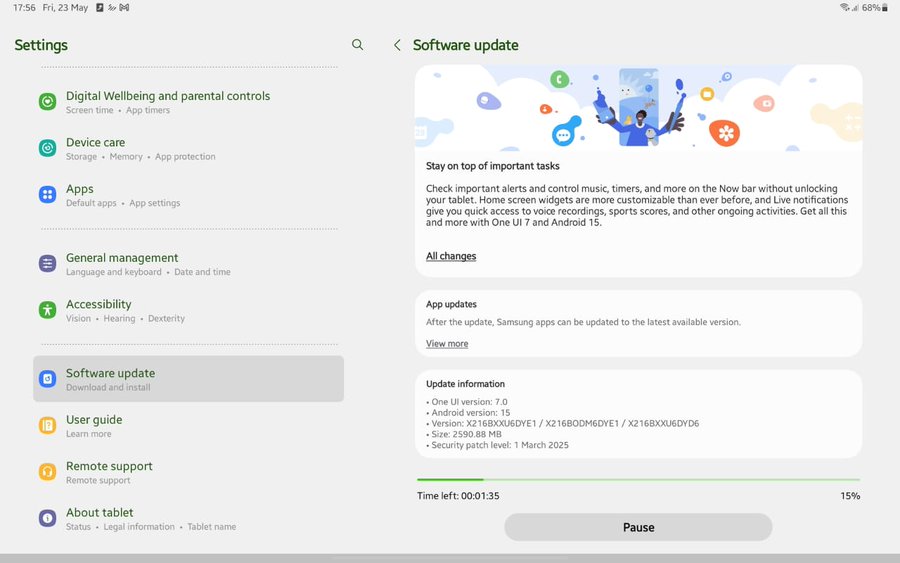The width and height of the screenshot is (900, 563).
Task: Open the About tablet entry
Action: [188, 518]
